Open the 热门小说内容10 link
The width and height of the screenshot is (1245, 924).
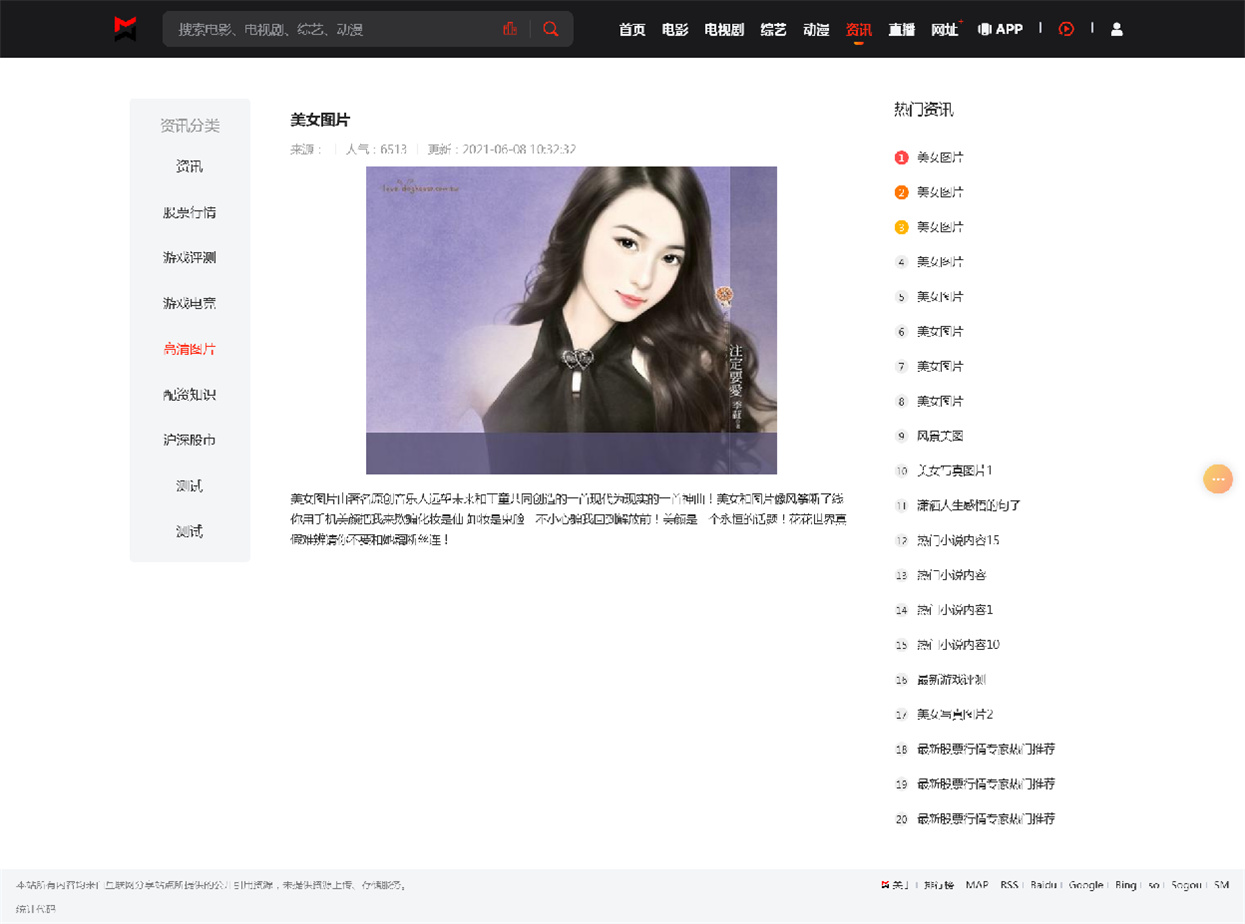tap(958, 645)
